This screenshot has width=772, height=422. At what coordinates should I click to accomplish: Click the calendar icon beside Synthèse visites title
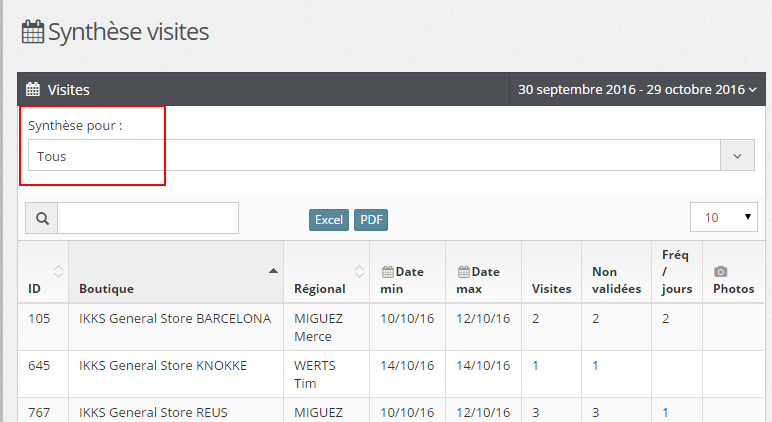point(33,32)
